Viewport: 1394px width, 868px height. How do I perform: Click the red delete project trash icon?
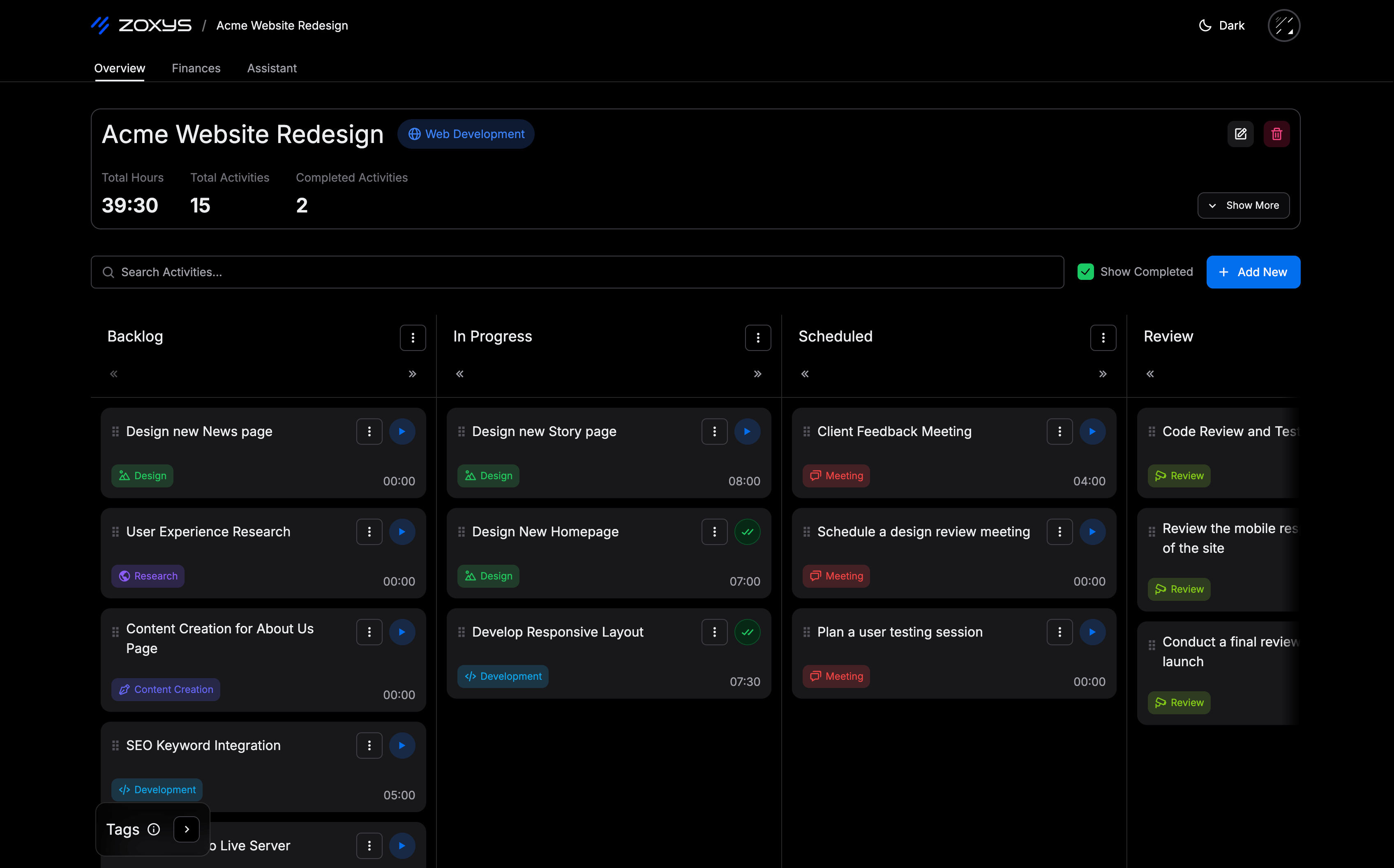(1276, 134)
